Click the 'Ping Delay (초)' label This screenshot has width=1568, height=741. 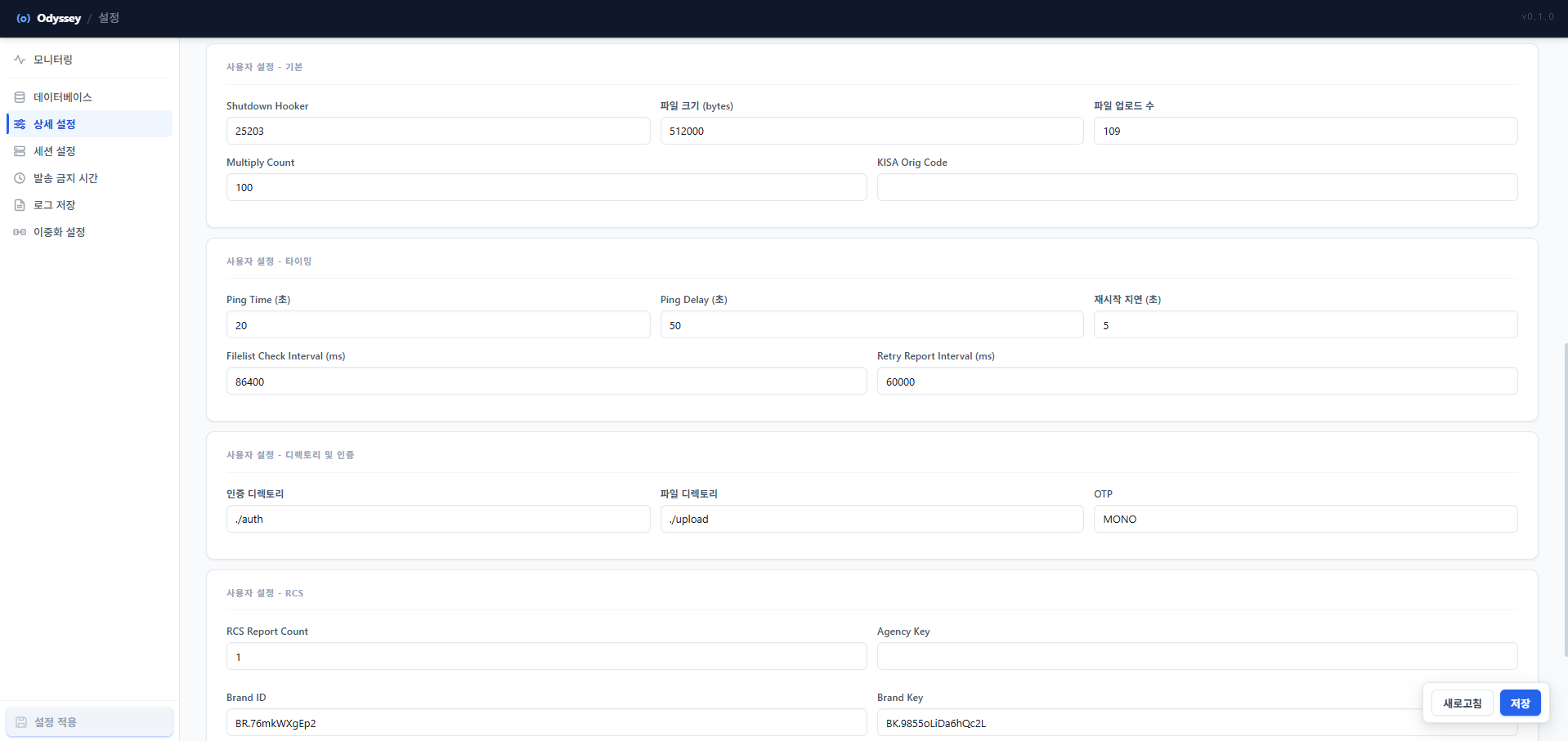pyautogui.click(x=694, y=300)
